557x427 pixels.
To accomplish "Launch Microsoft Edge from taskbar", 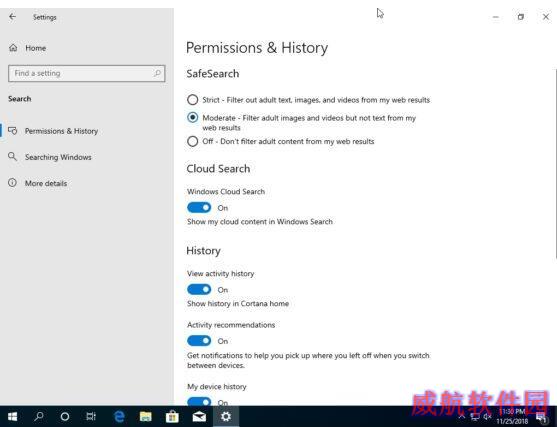I will [119, 416].
